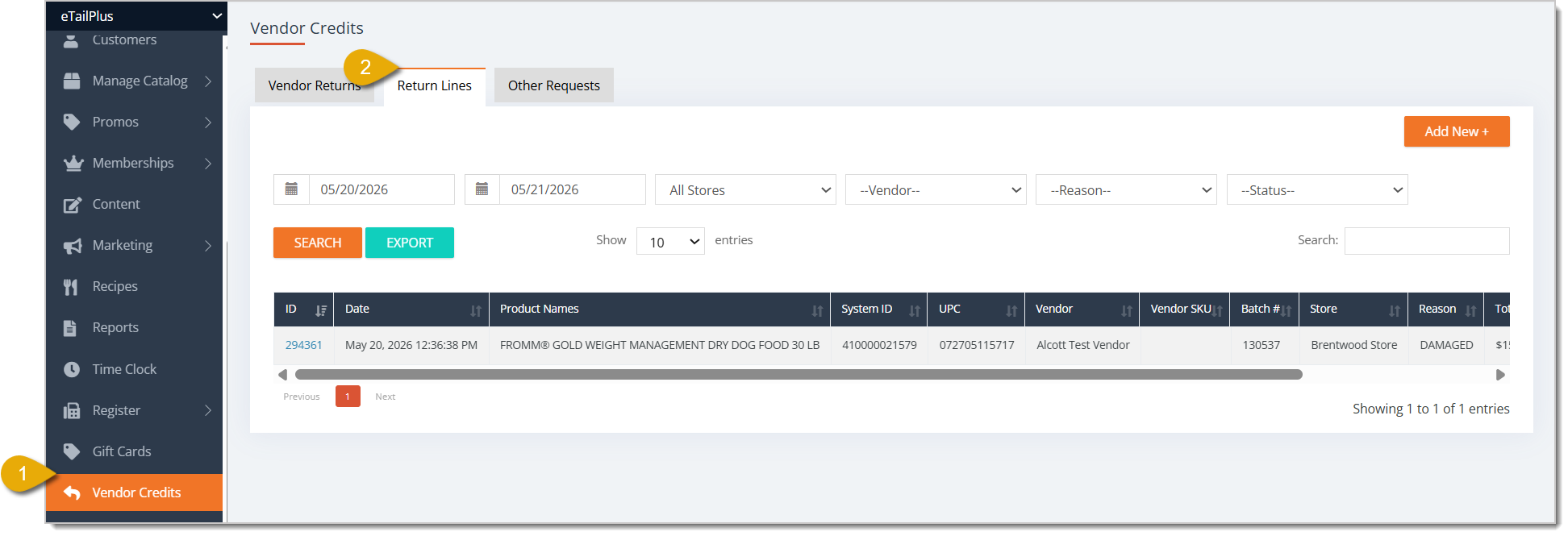This screenshot has height=536, width=1568.
Task: Click the Register calculator icon
Action: (72, 410)
